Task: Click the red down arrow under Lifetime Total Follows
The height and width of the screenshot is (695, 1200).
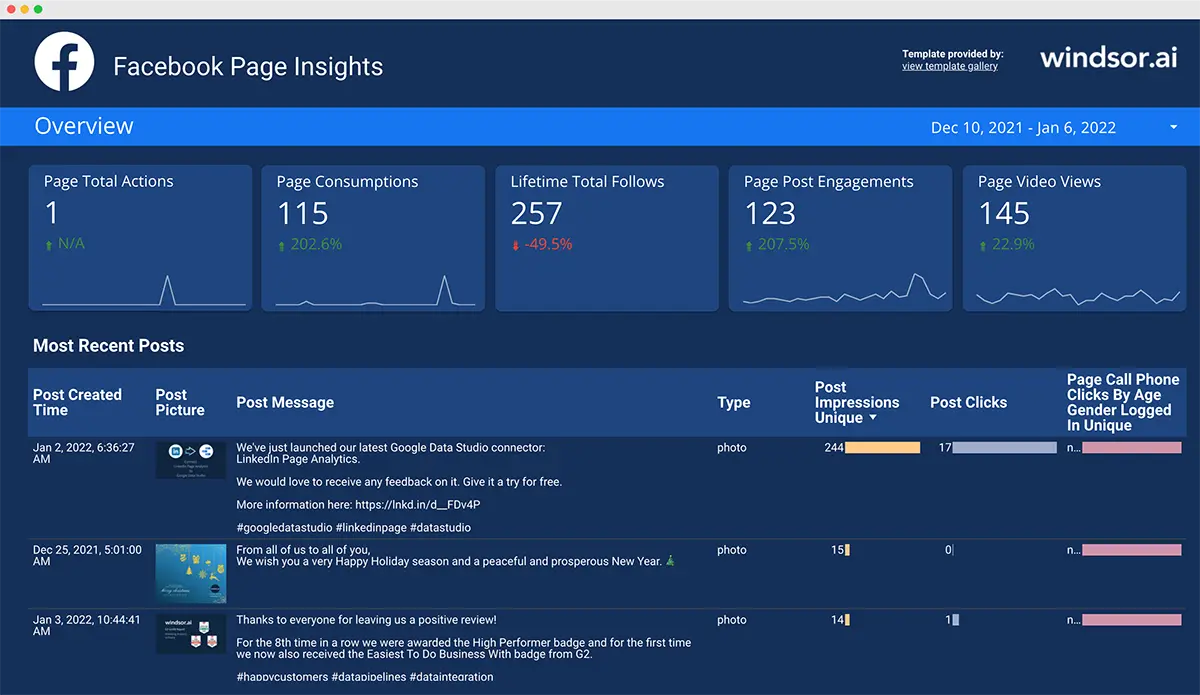Action: pos(516,245)
